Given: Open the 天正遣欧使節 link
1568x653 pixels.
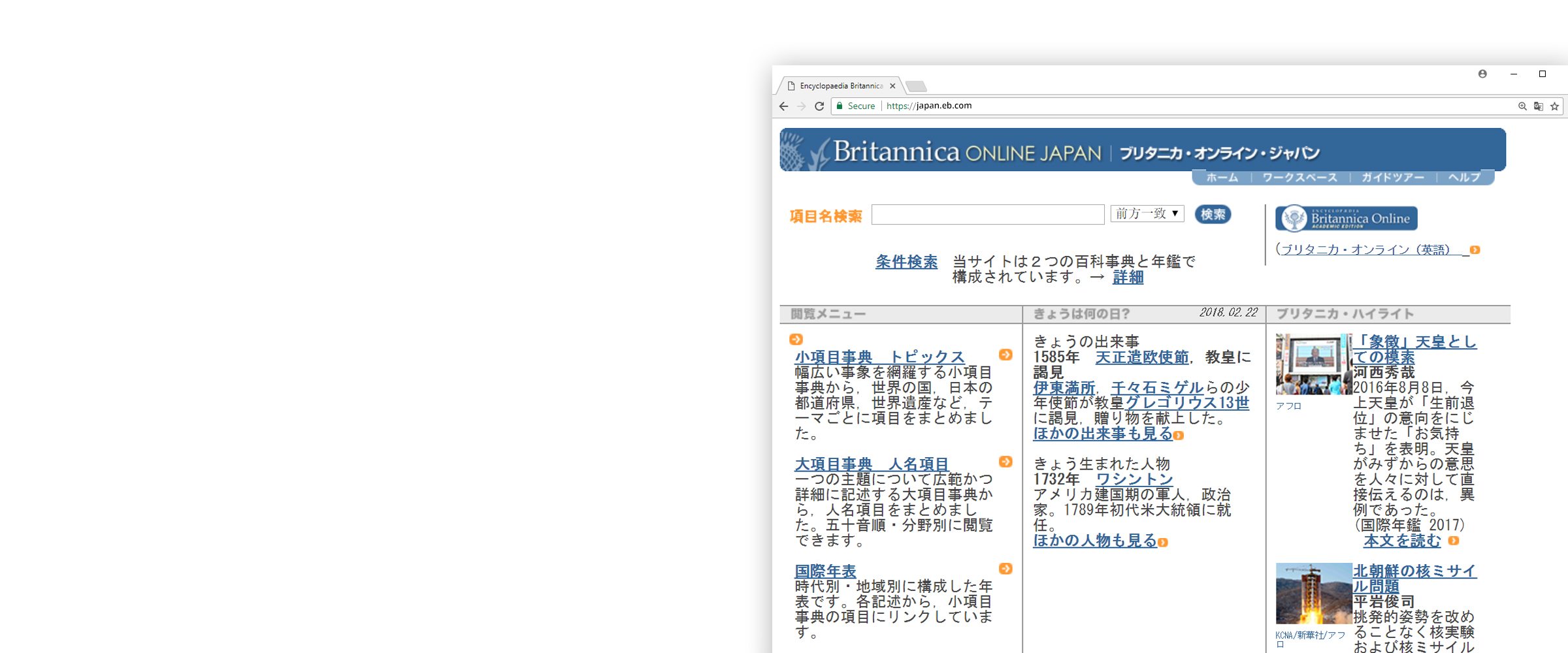Looking at the screenshot, I should coord(1142,357).
